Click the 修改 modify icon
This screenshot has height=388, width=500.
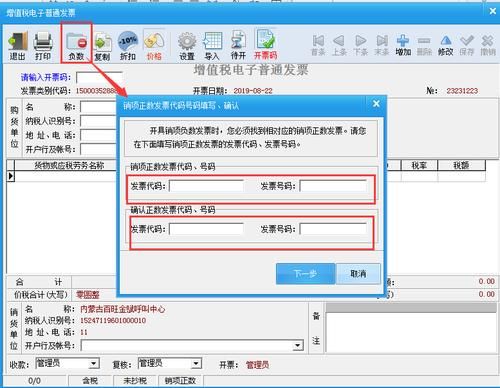(x=446, y=45)
